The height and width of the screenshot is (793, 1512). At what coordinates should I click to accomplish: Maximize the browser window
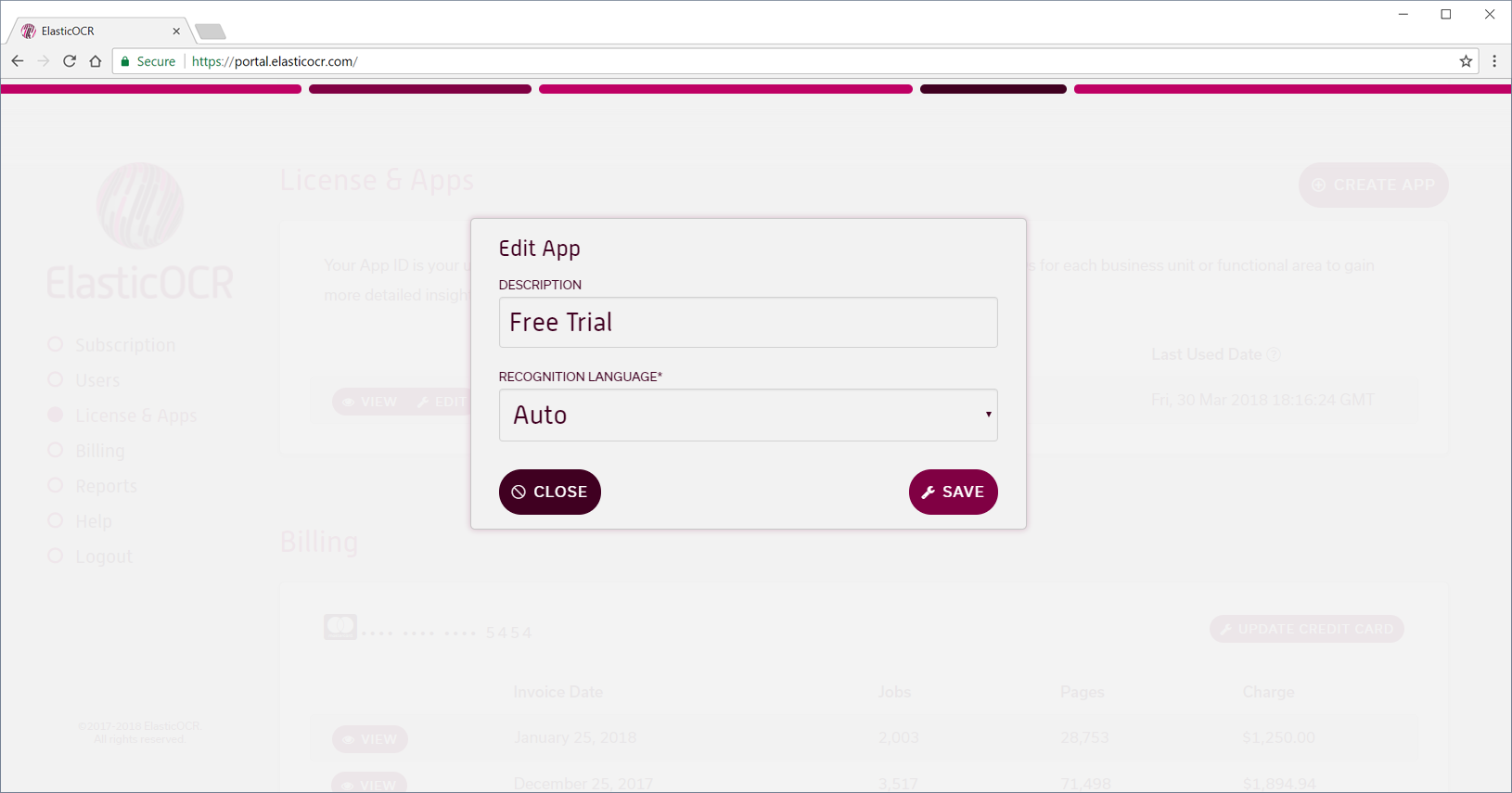[x=1446, y=14]
